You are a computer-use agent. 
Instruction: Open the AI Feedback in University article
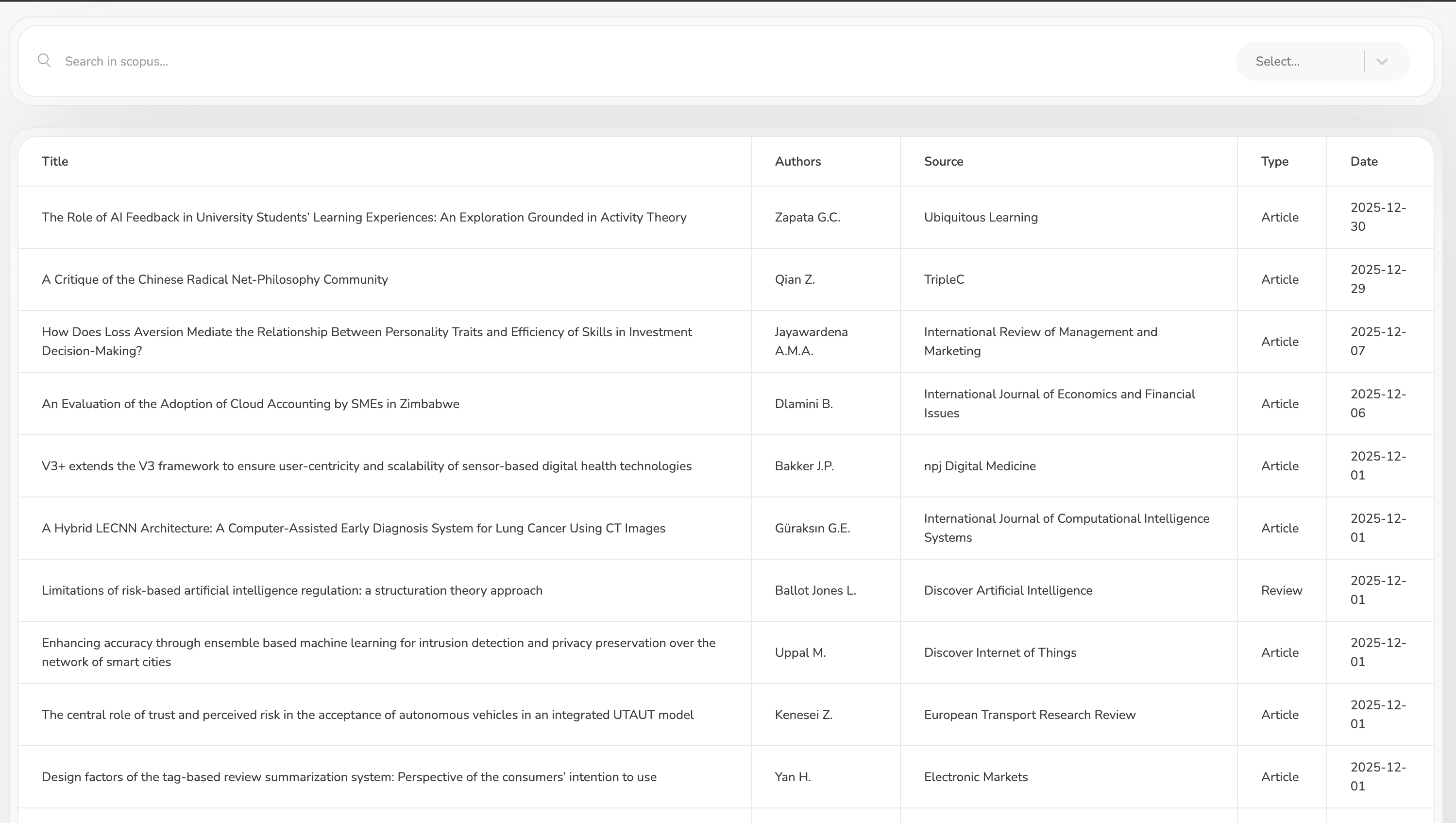click(364, 217)
